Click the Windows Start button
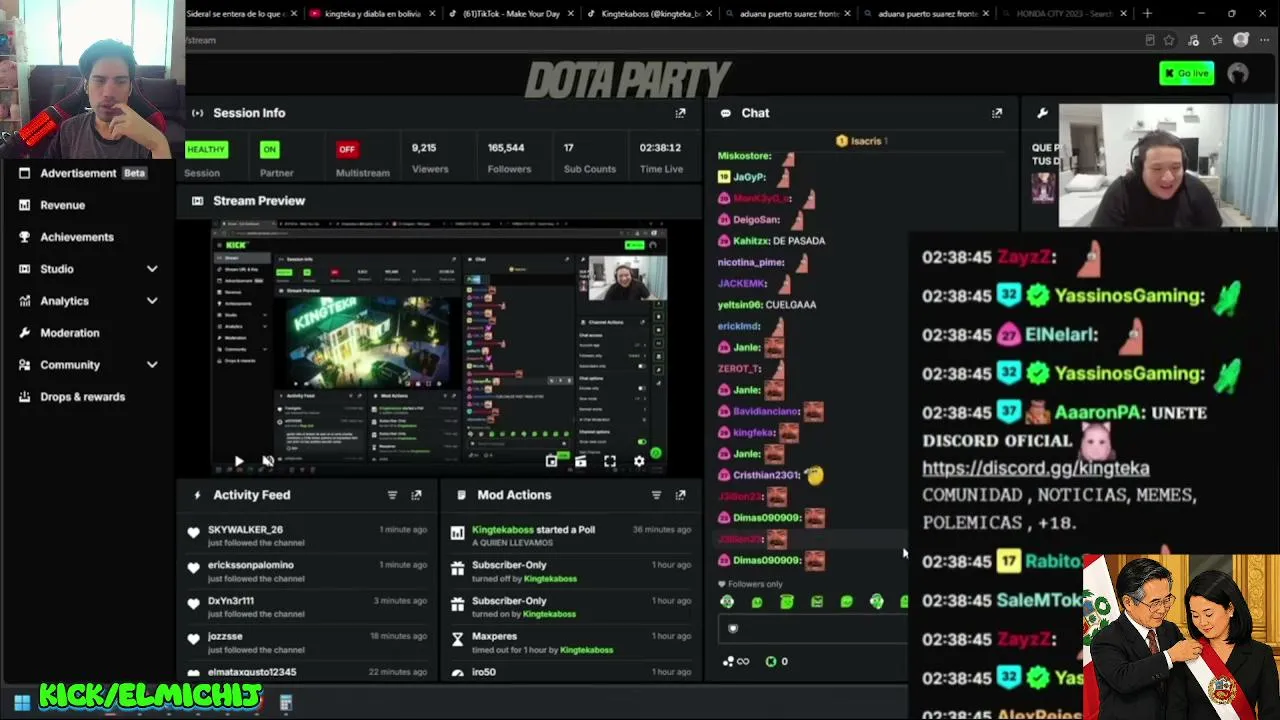The image size is (1280, 720). pyautogui.click(x=22, y=703)
